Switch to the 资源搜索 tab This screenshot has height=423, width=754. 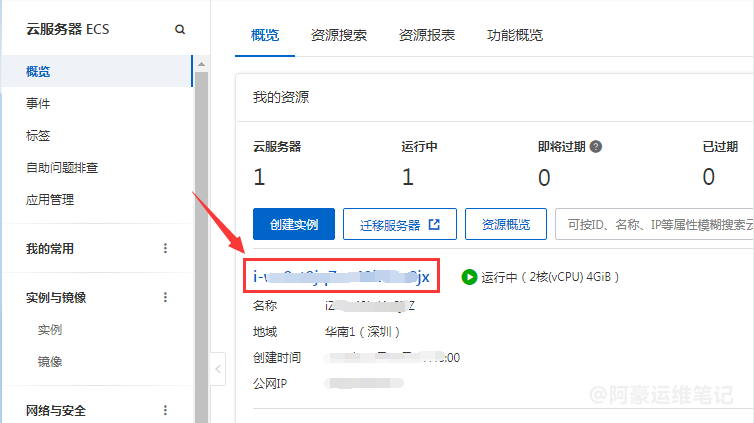[339, 35]
